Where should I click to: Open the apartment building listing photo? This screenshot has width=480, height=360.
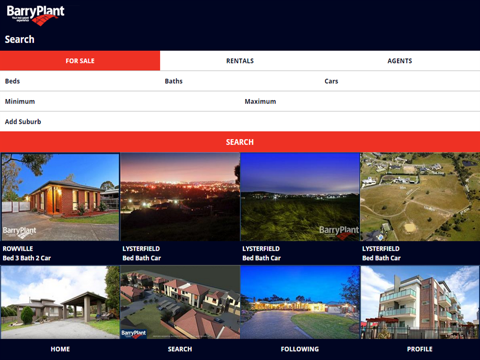420,302
